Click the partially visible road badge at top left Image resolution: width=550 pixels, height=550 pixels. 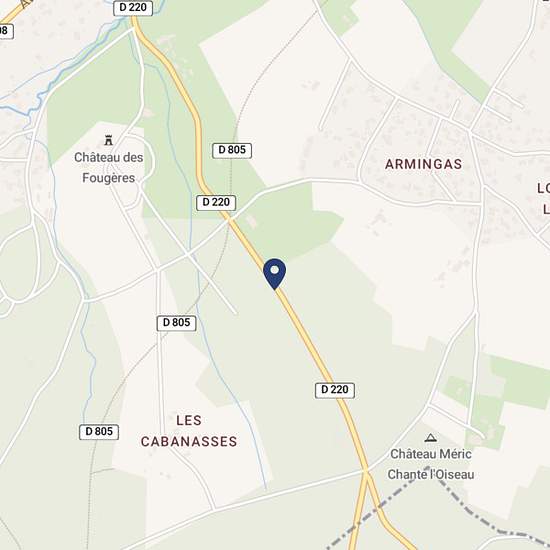[6, 31]
